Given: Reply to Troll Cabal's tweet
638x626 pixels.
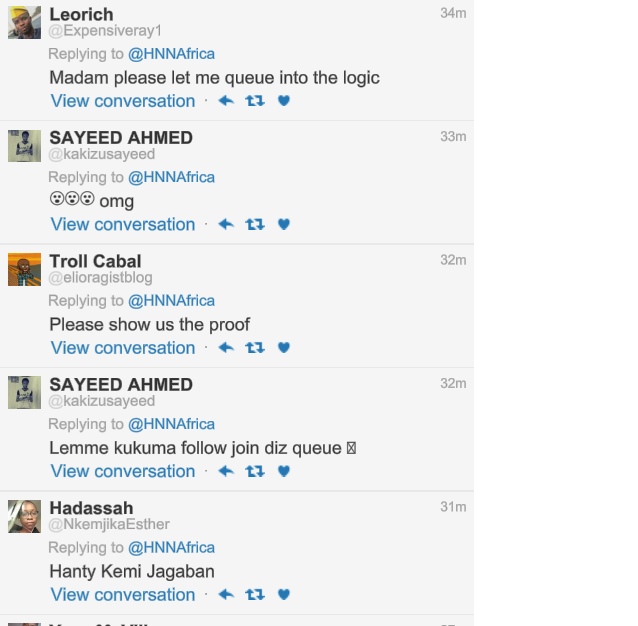Looking at the screenshot, I should [226, 348].
